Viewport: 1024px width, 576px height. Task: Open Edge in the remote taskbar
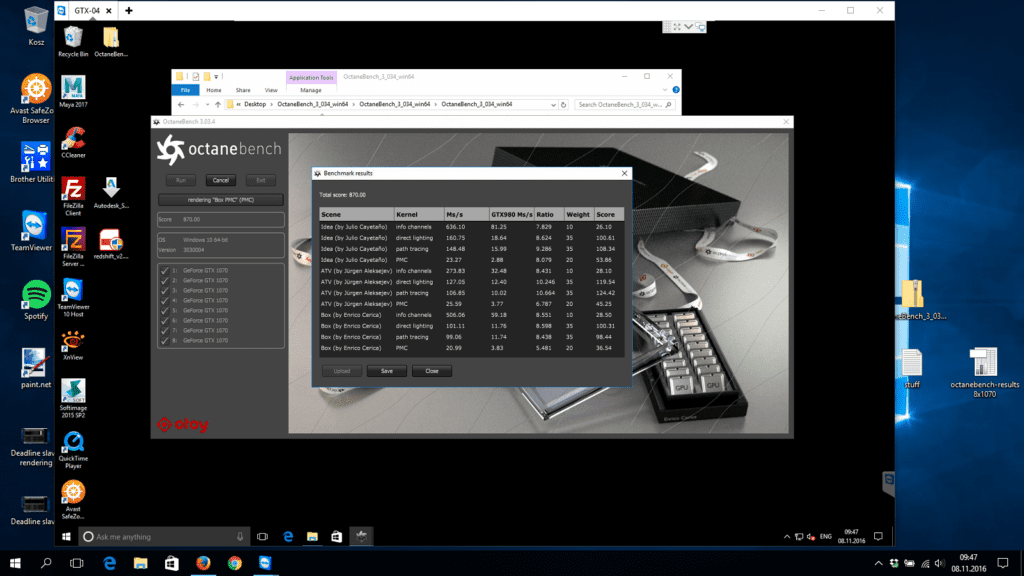pos(288,536)
